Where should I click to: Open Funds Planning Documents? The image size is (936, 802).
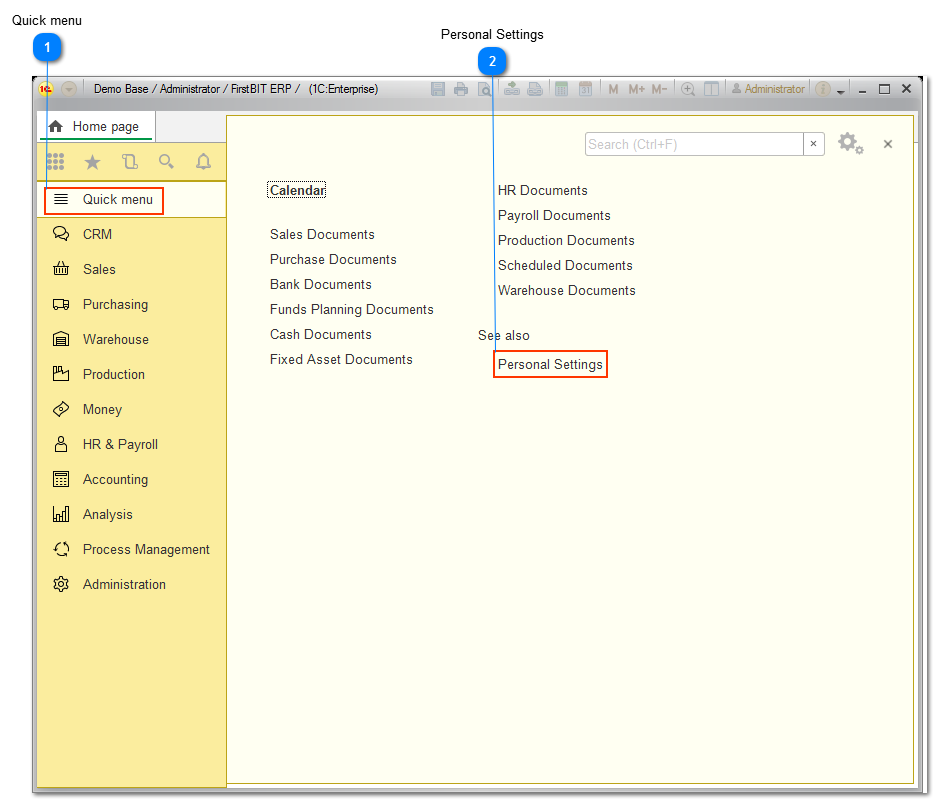[352, 310]
